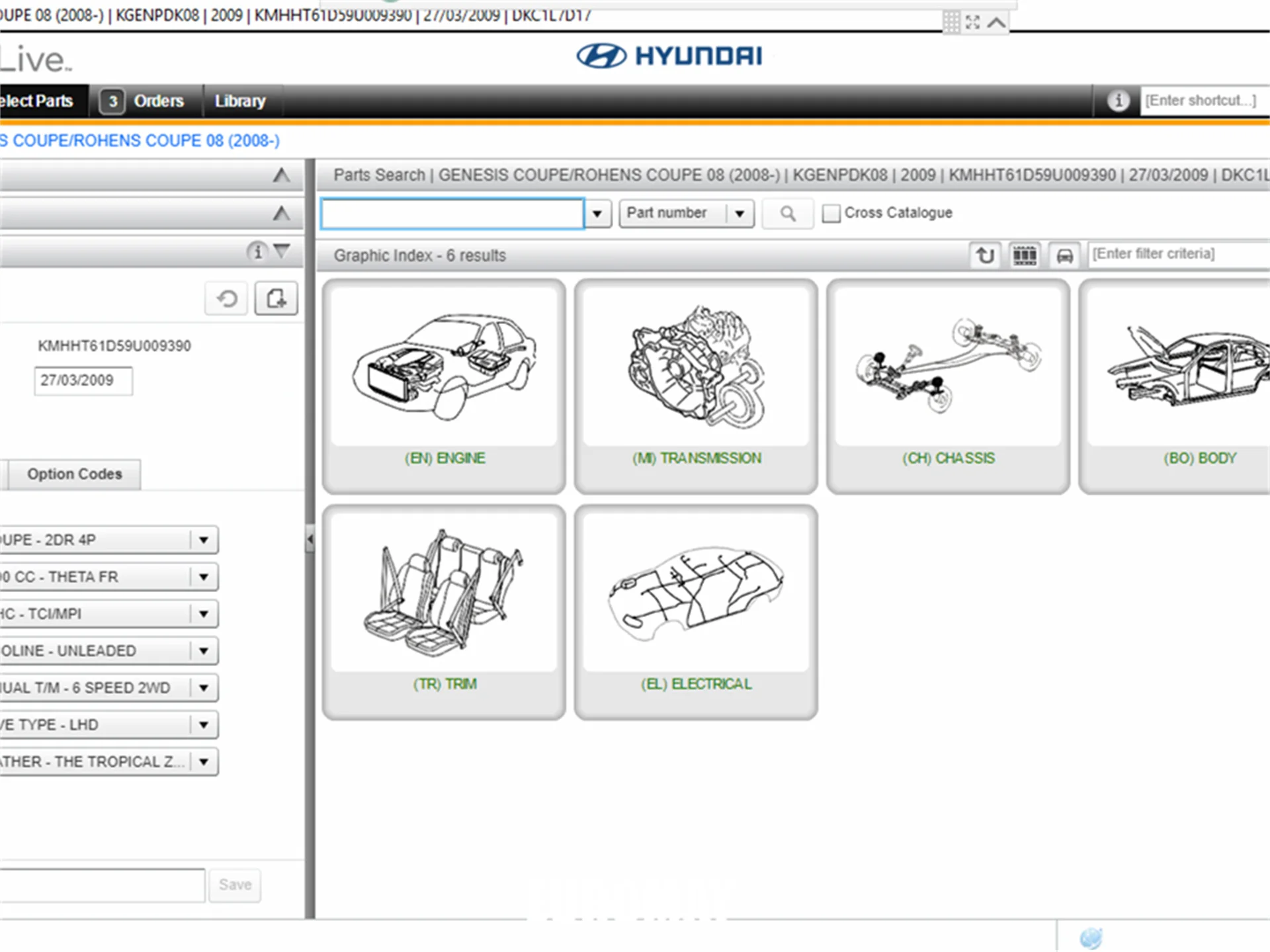1270x952 pixels.
Task: Open the Library tab
Action: point(240,101)
